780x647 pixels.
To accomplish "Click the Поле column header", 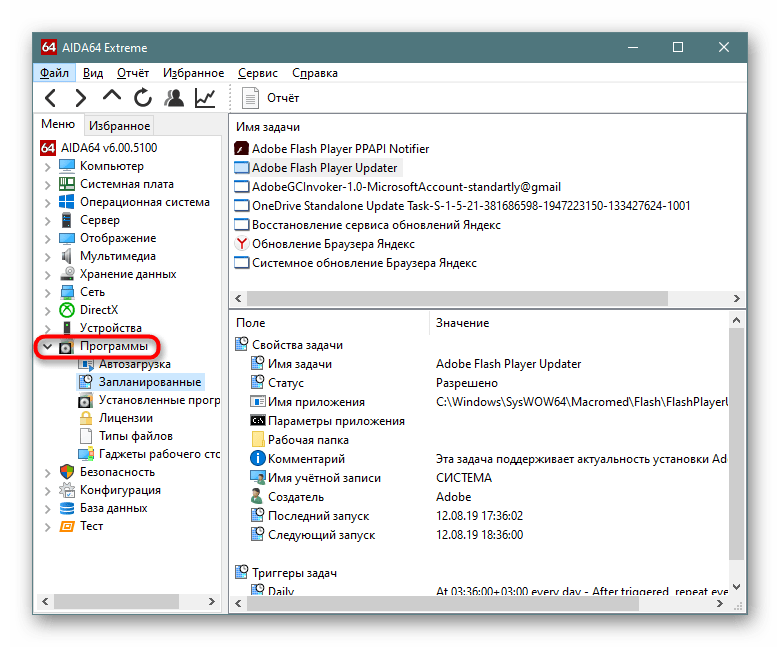I will click(251, 323).
